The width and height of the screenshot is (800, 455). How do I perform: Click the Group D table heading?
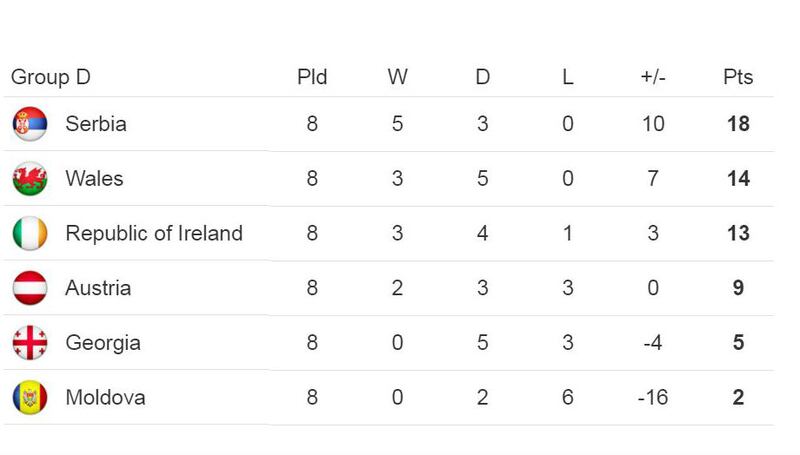[51, 77]
